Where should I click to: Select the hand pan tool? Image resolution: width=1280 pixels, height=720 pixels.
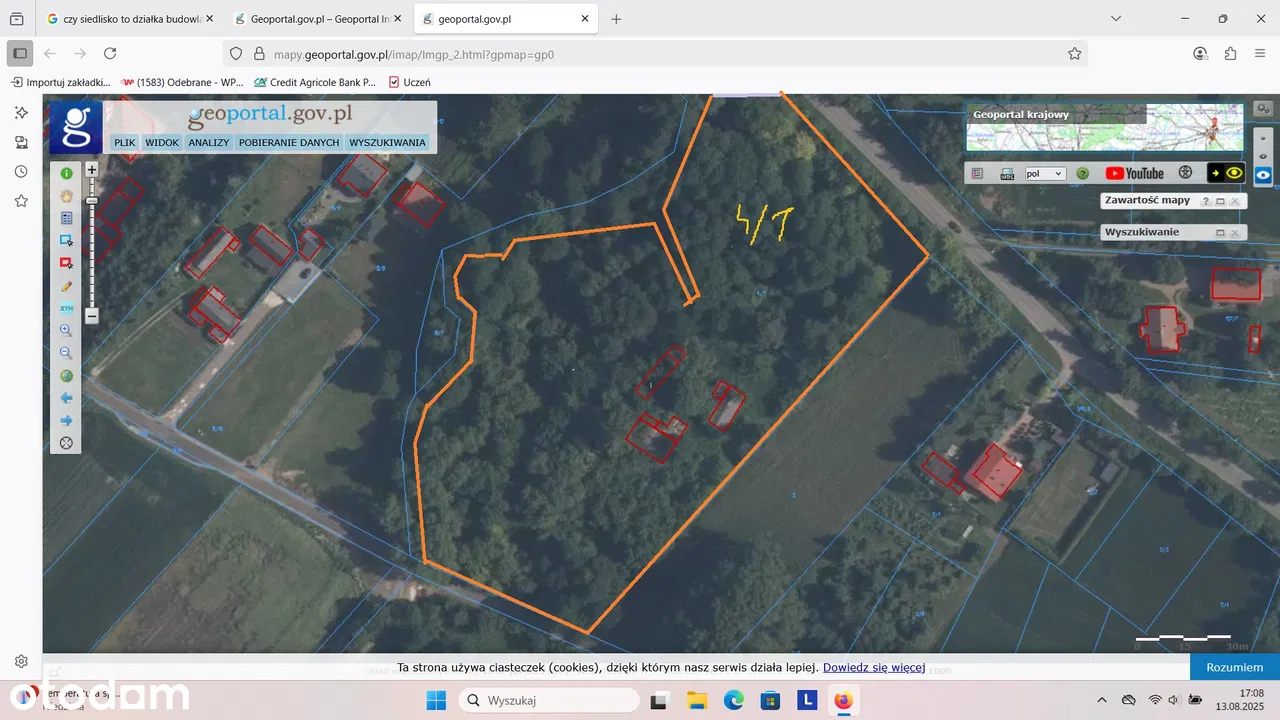pos(67,196)
